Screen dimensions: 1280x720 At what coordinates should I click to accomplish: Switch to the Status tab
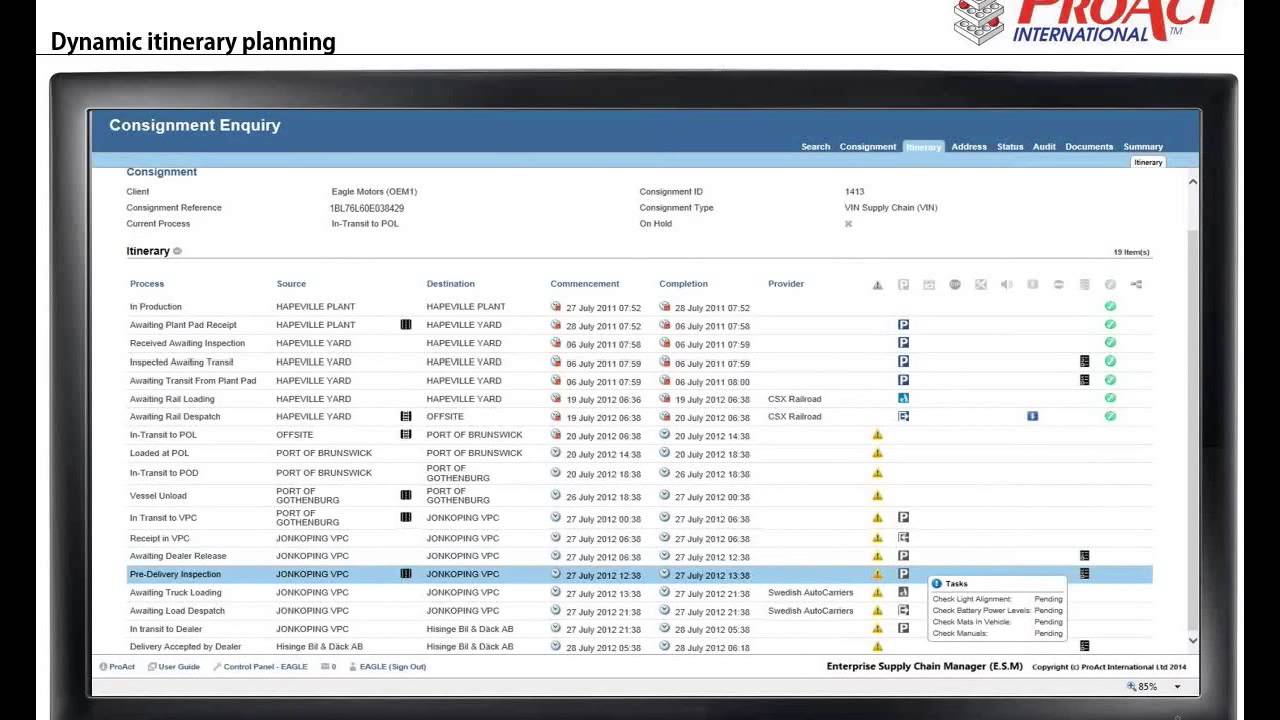1010,147
